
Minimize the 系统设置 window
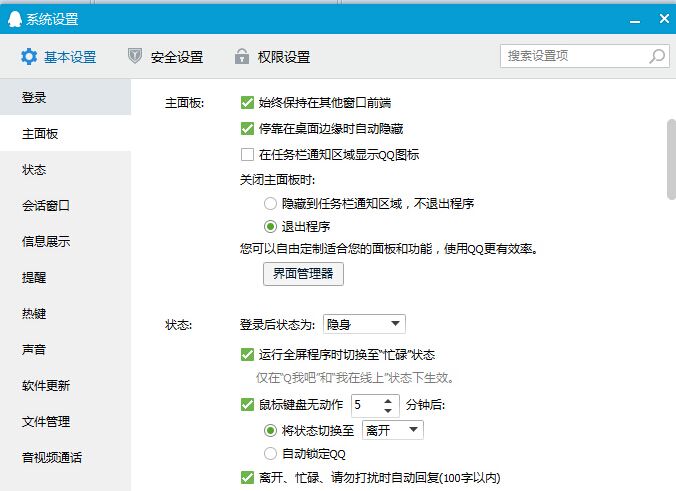pyautogui.click(x=635, y=20)
